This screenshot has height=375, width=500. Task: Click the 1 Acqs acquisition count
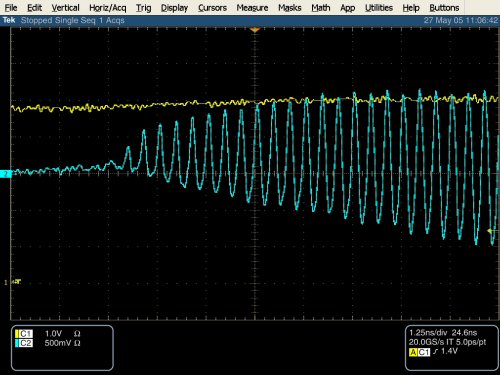[112, 20]
